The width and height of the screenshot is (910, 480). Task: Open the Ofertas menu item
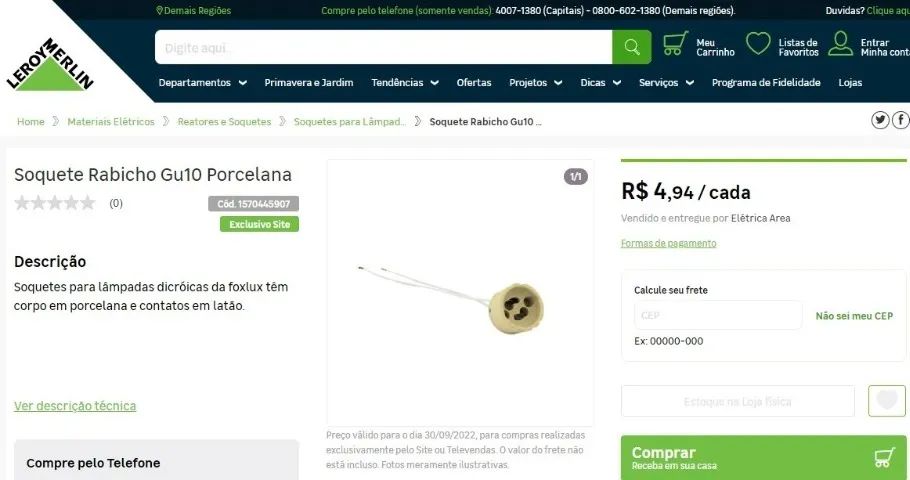click(x=474, y=82)
